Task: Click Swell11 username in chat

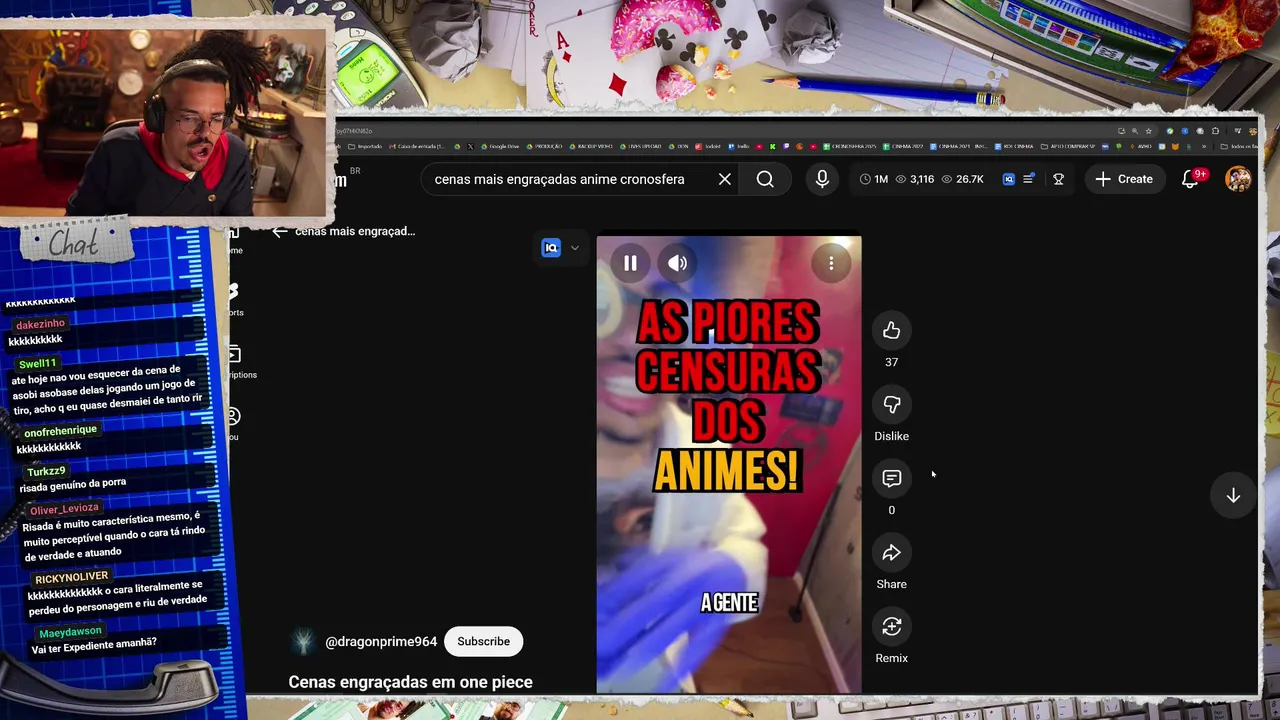Action: (x=37, y=363)
